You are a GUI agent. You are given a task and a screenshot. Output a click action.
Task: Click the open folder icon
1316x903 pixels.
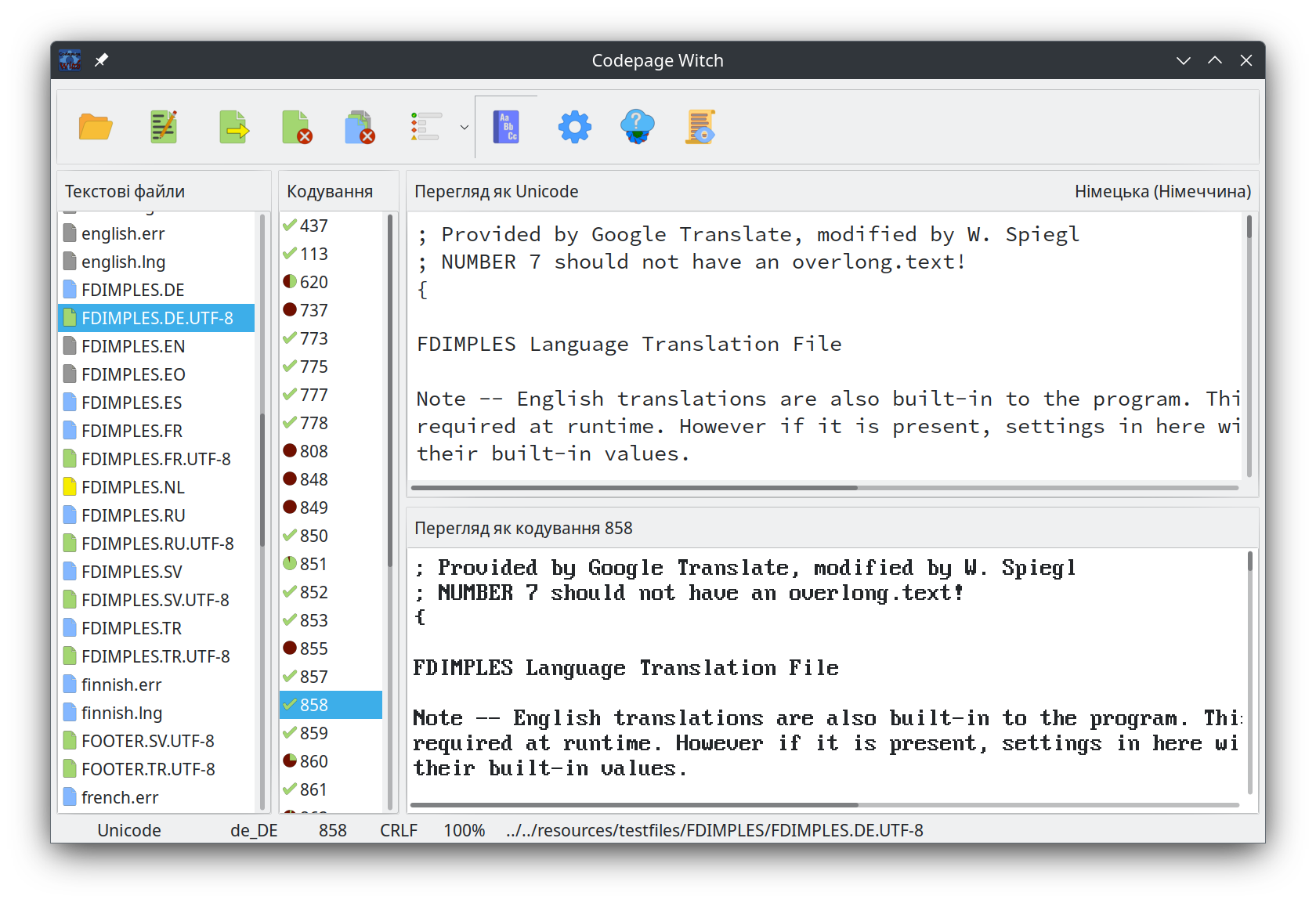click(96, 127)
